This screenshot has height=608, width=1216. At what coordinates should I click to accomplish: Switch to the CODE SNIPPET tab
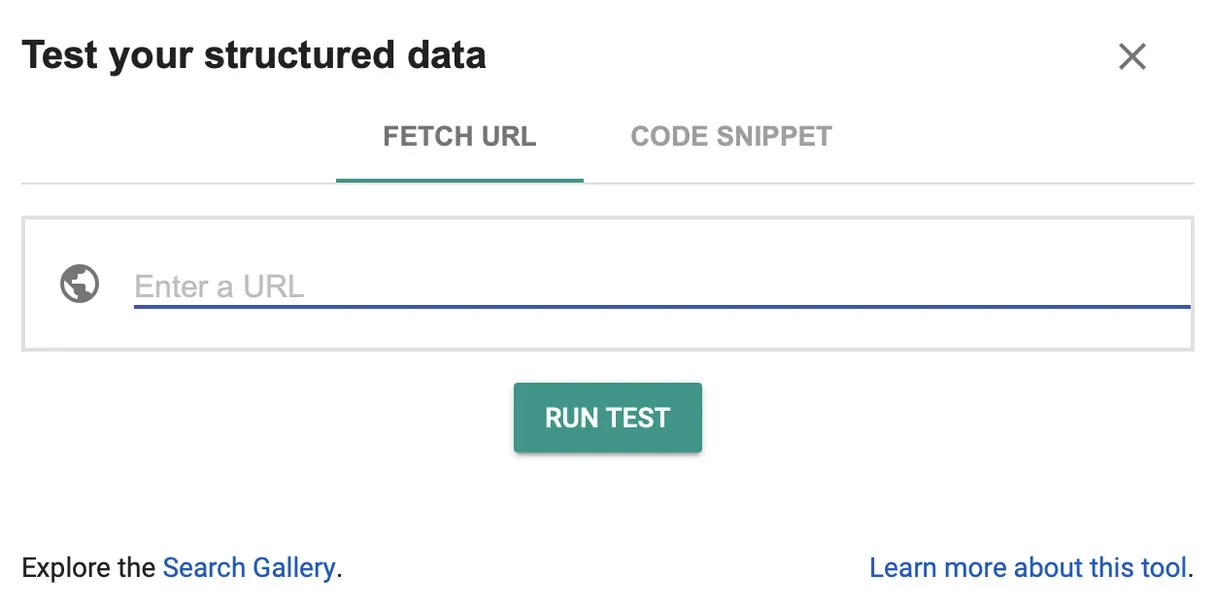(731, 137)
